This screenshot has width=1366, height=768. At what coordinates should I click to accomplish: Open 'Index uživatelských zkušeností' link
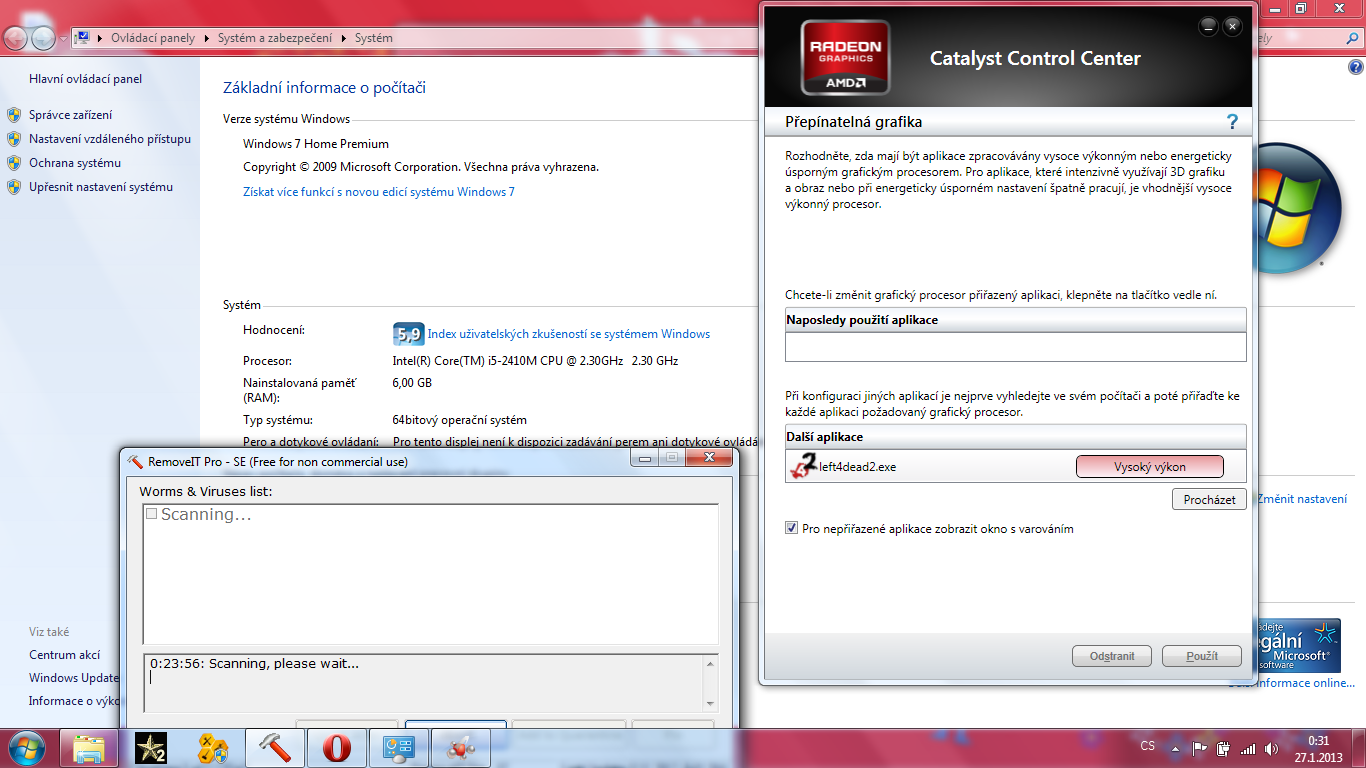(x=569, y=334)
